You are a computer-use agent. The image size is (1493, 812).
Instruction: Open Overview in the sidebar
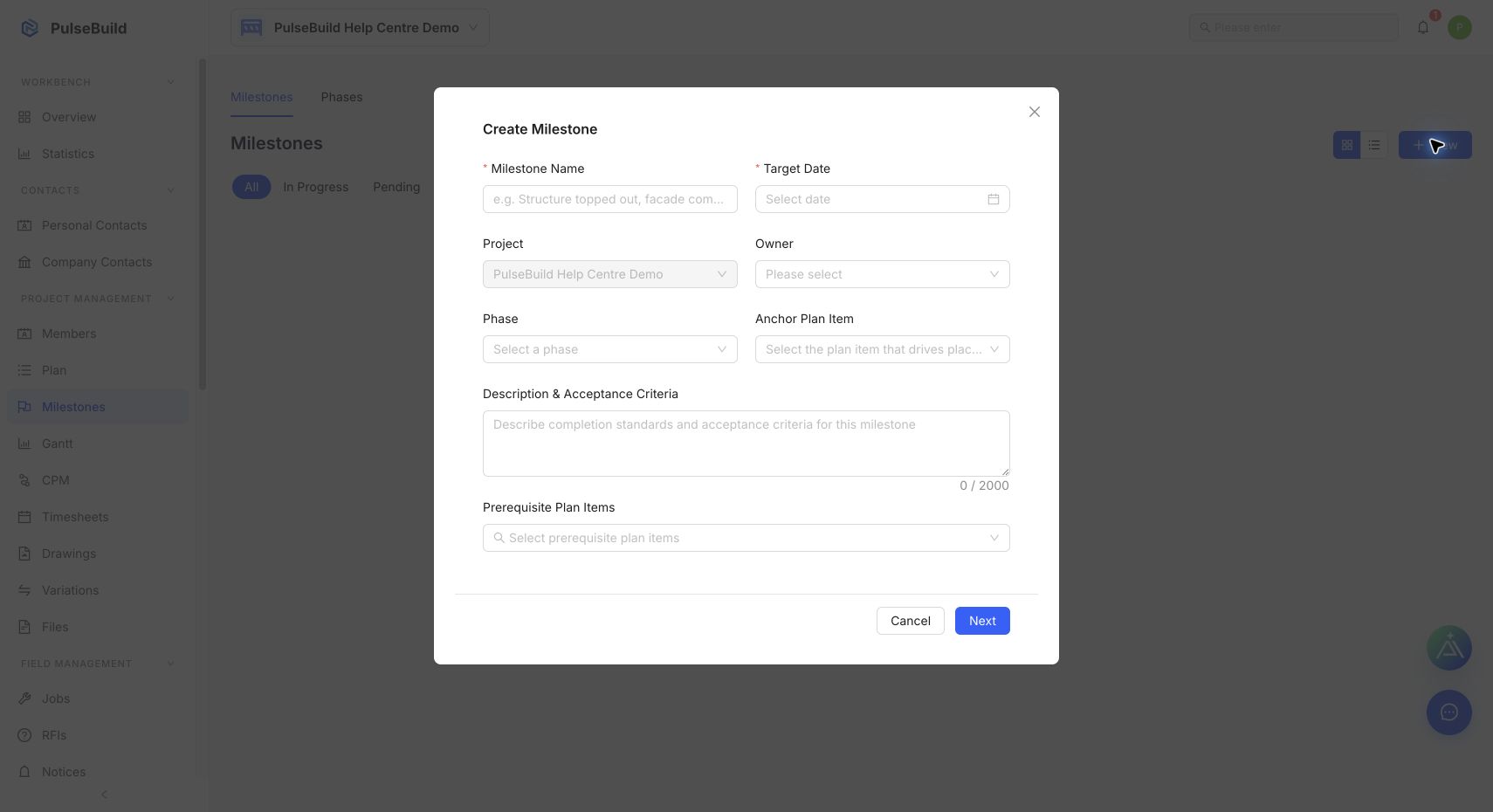coord(98,117)
